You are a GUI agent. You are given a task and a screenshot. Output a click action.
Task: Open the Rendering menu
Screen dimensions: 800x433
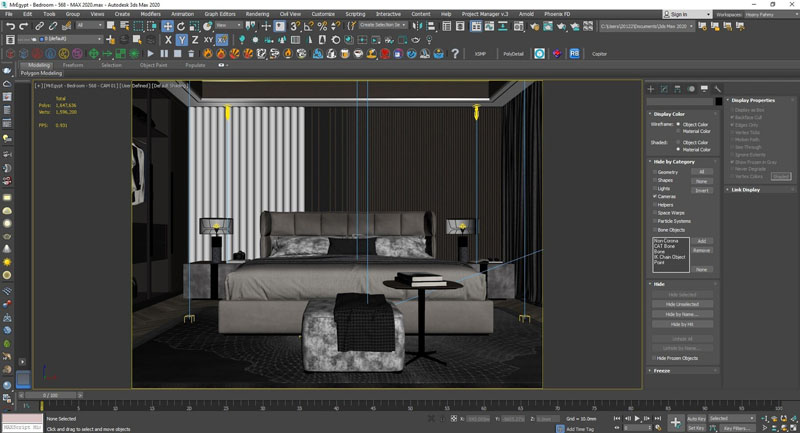(x=257, y=14)
